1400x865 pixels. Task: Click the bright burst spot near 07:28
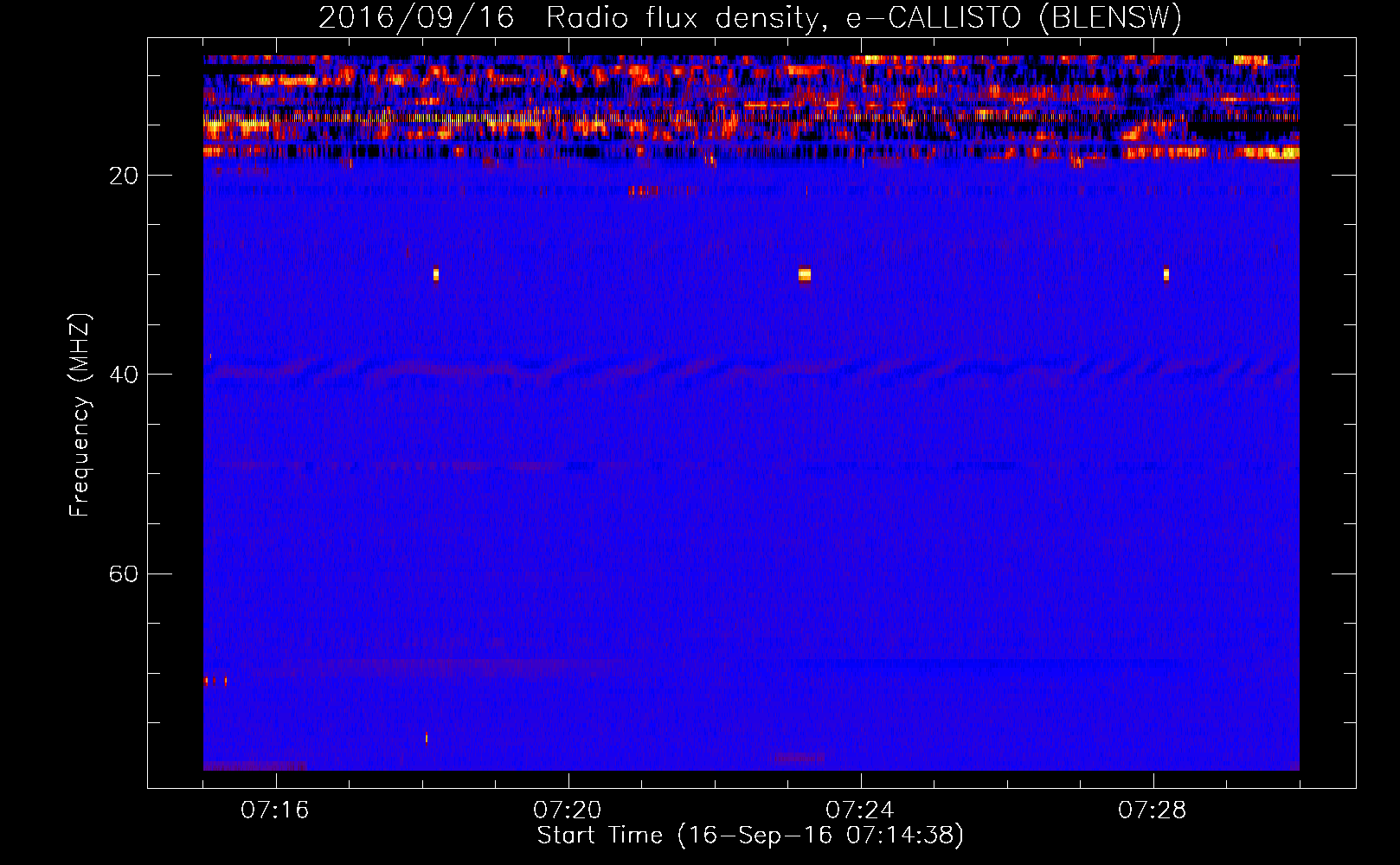tap(1166, 274)
